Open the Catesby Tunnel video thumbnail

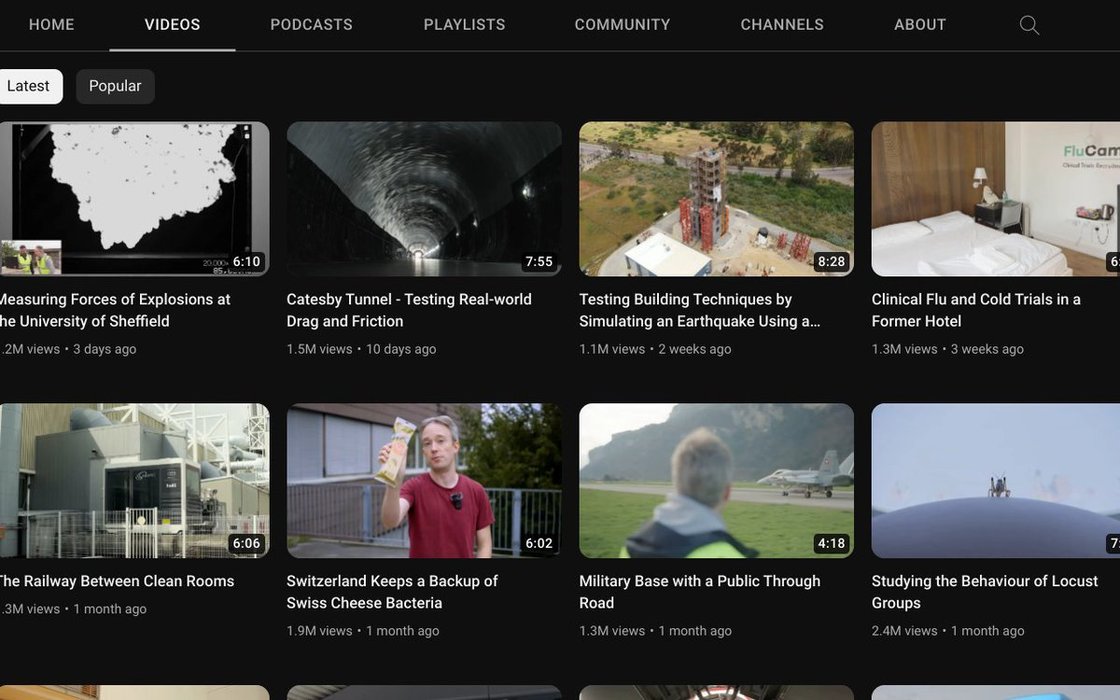(x=424, y=198)
